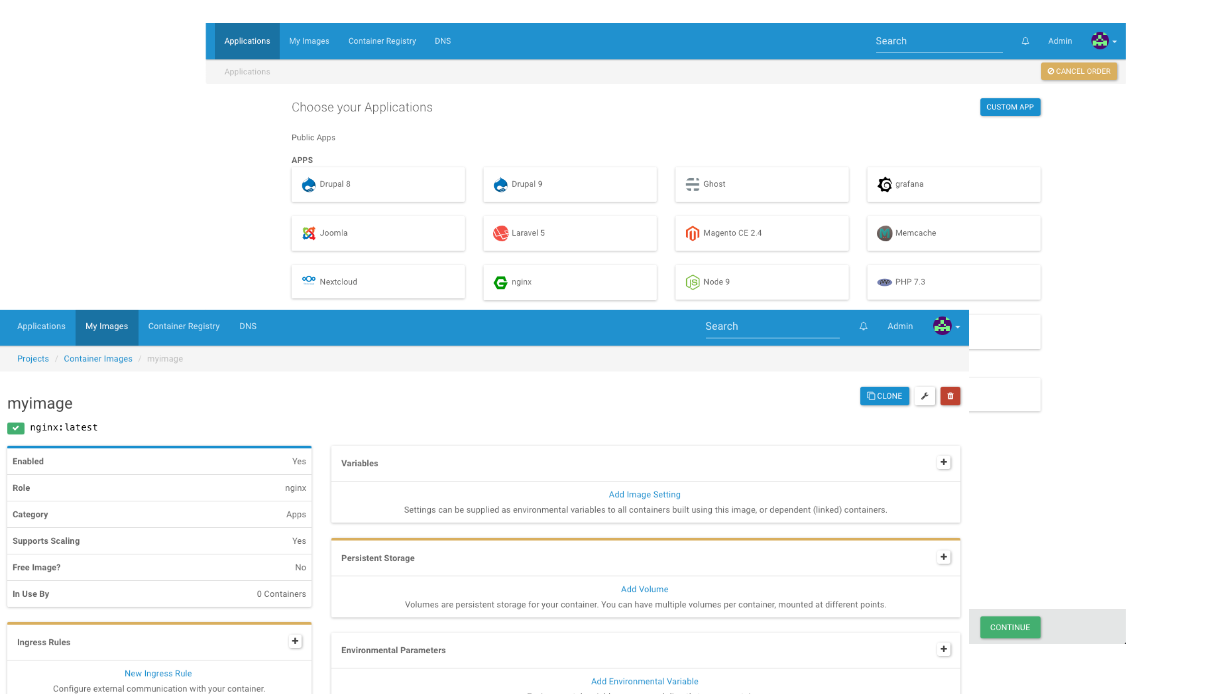Select the Drupal 8 app icon
This screenshot has width=1205, height=694.
(x=309, y=184)
